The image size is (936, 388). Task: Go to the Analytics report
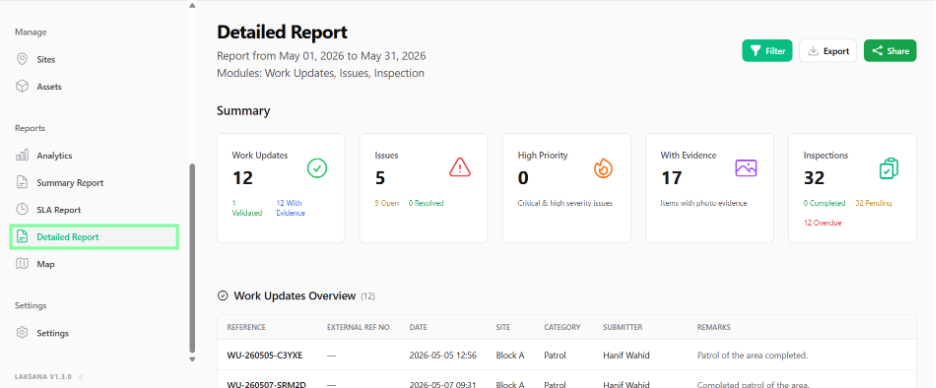point(54,156)
